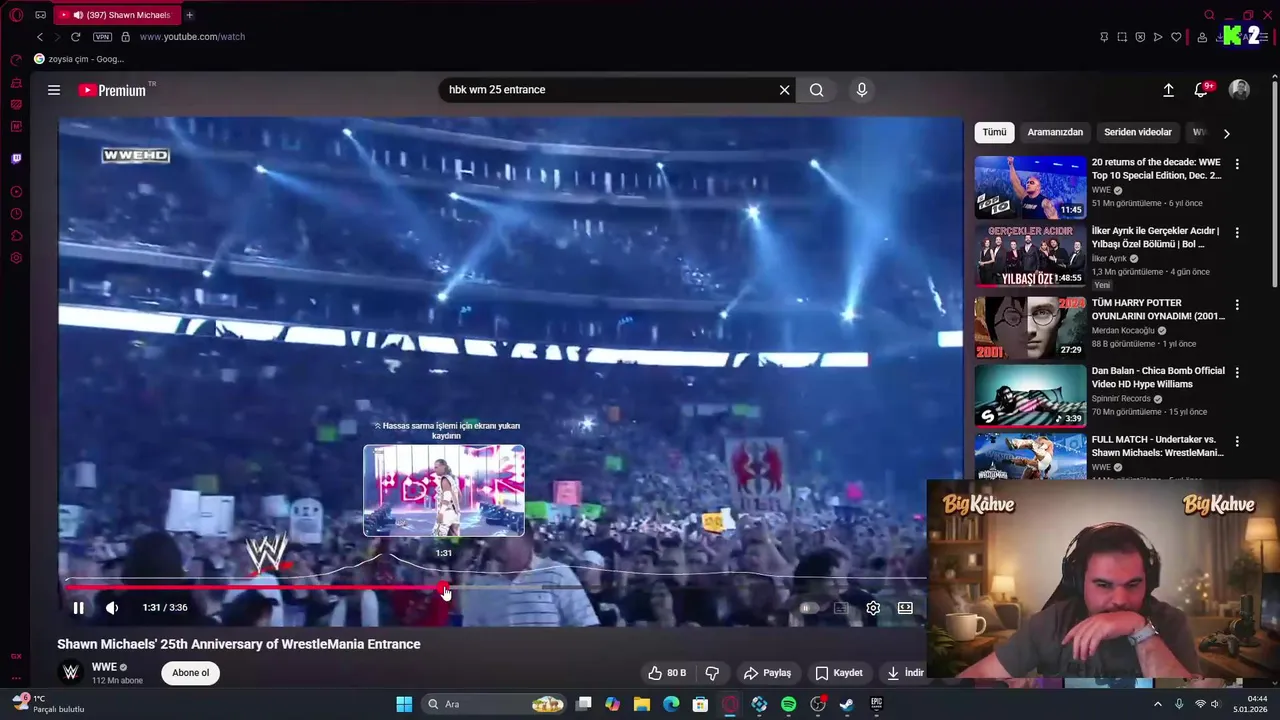Switch to theater mode view
The width and height of the screenshot is (1280, 720).
pos(905,608)
